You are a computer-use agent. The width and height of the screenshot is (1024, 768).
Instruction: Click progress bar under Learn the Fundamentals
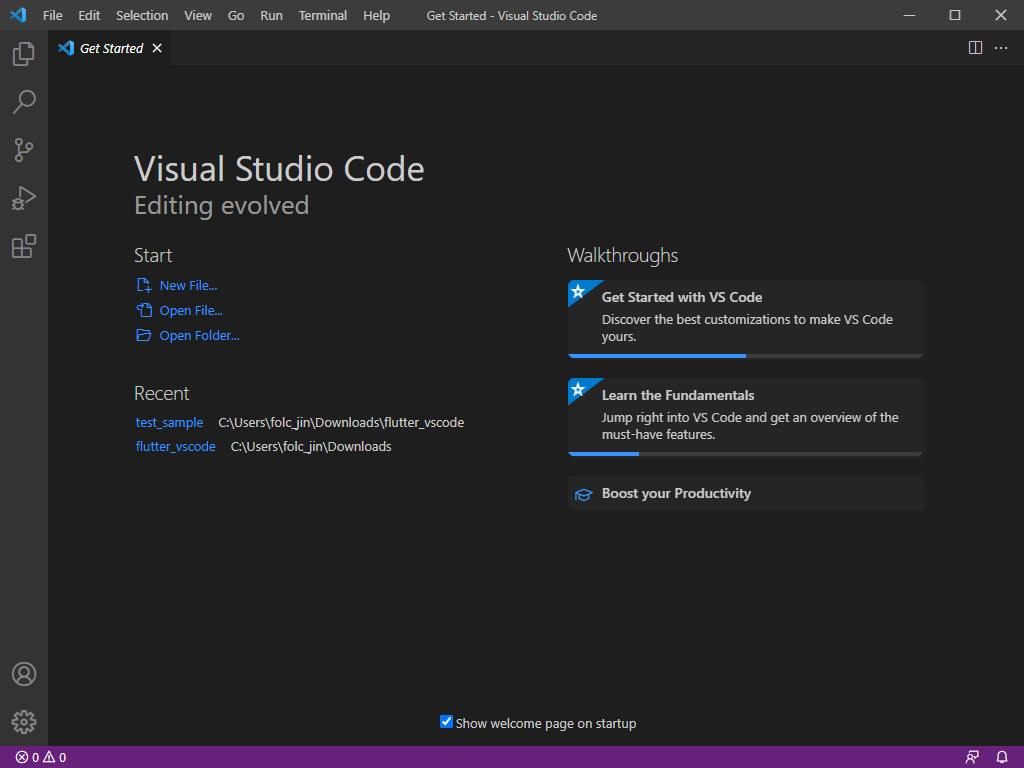[x=745, y=454]
